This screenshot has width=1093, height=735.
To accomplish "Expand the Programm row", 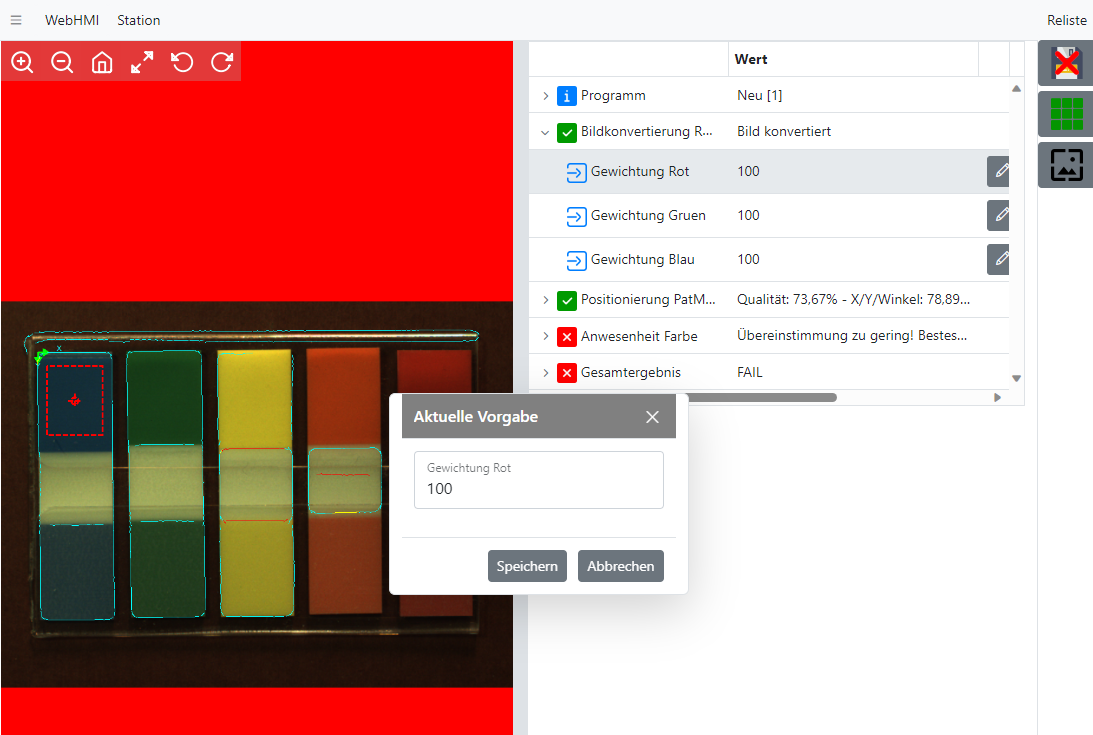I will [x=545, y=96].
